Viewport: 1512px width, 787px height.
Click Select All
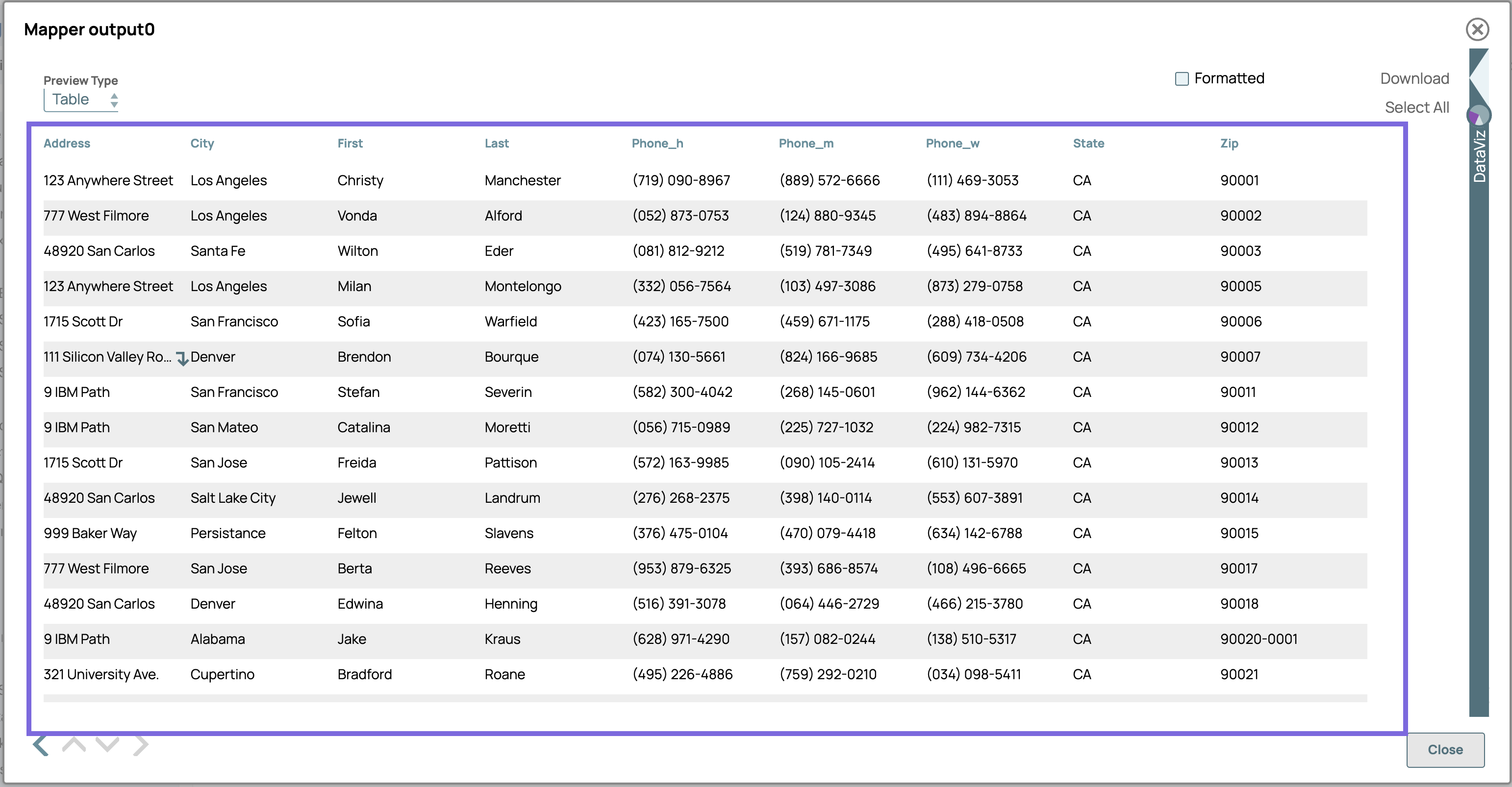1416,107
